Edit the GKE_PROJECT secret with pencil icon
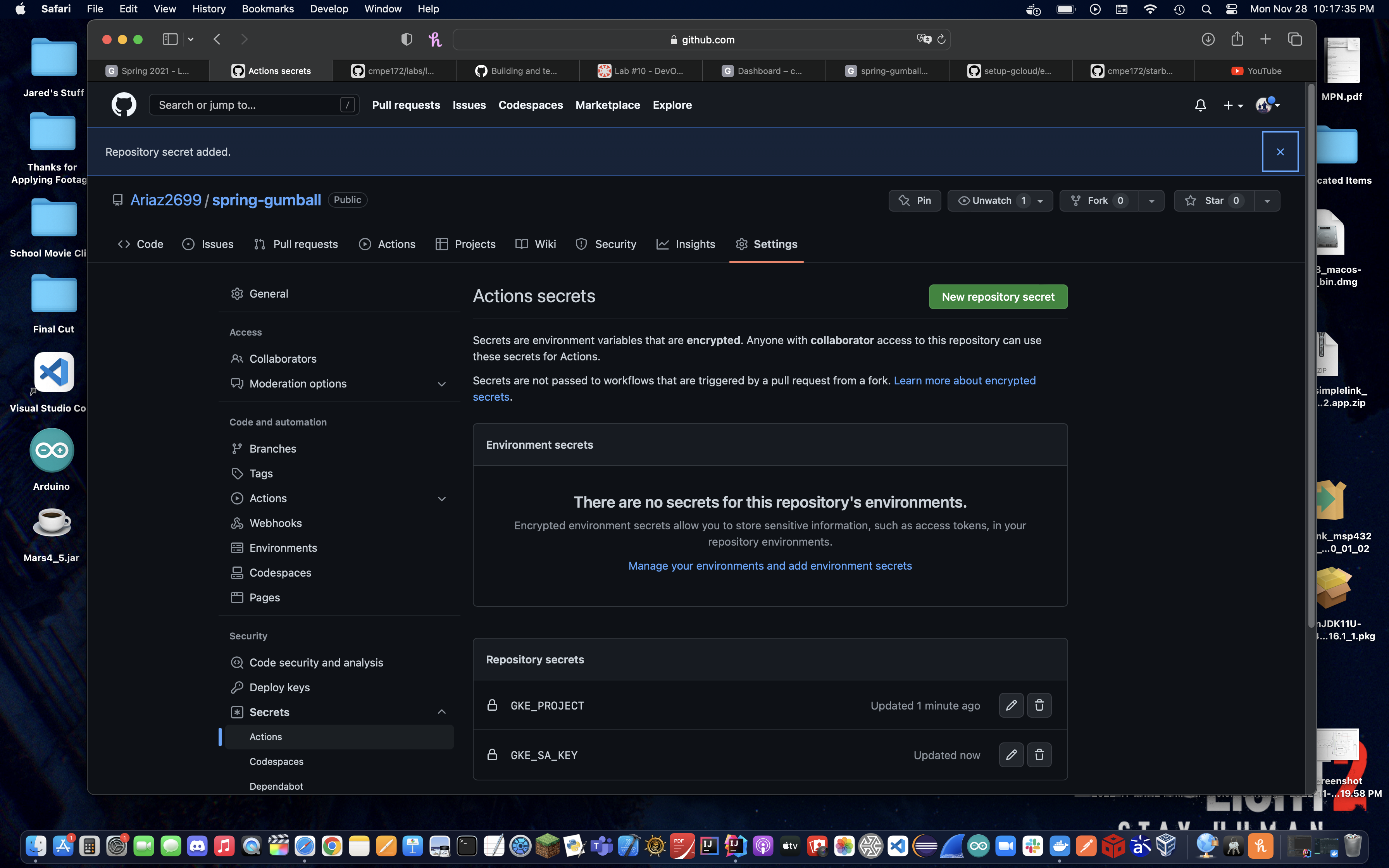1389x868 pixels. click(x=1011, y=705)
